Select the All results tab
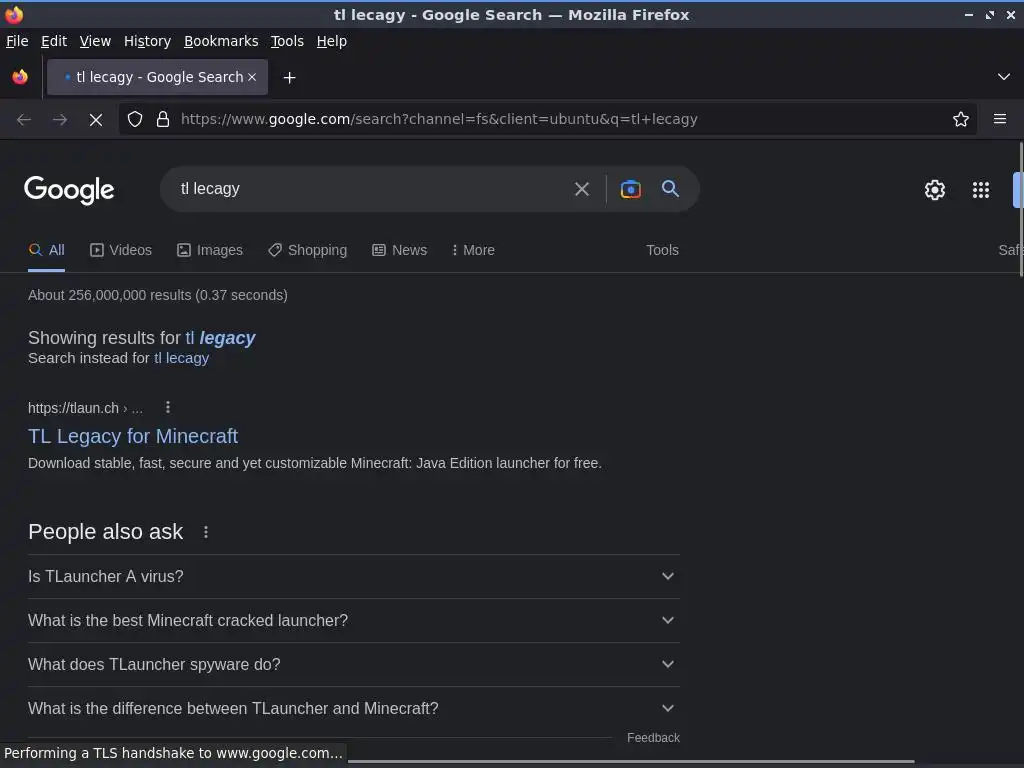1024x768 pixels. click(46, 250)
